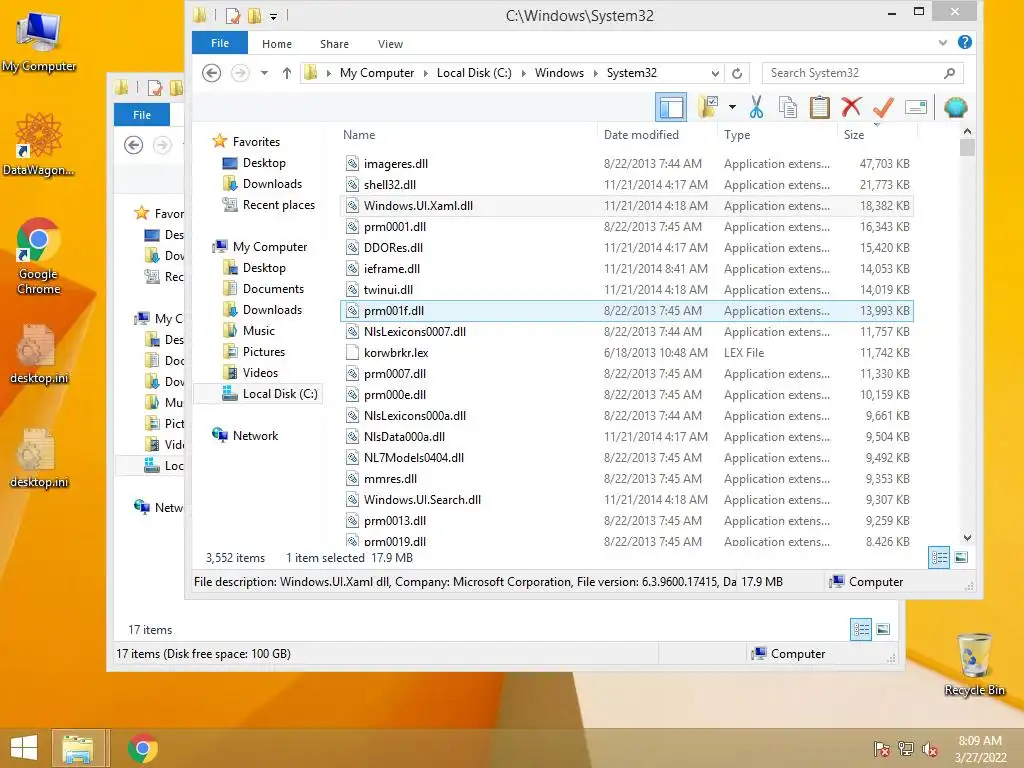Select Documents in the navigation pane
This screenshot has height=768, width=1024.
coord(263,289)
